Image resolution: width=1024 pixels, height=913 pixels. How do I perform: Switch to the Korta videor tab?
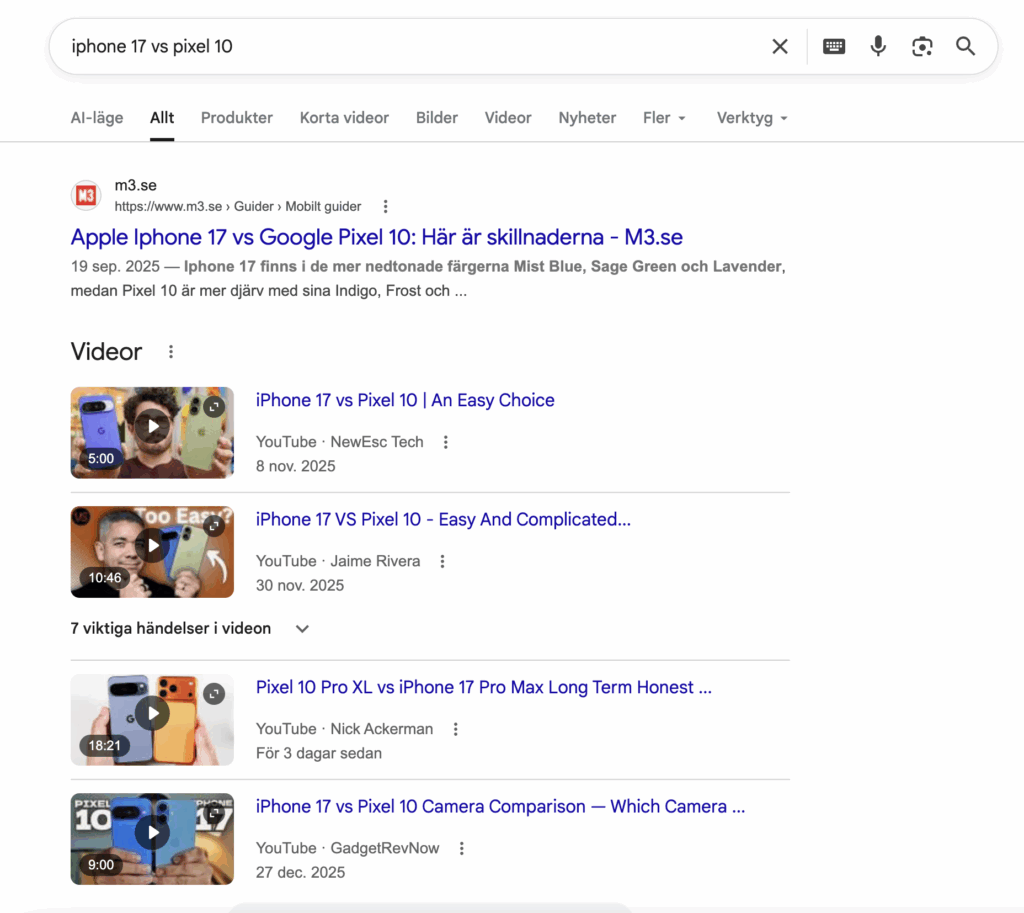point(344,118)
